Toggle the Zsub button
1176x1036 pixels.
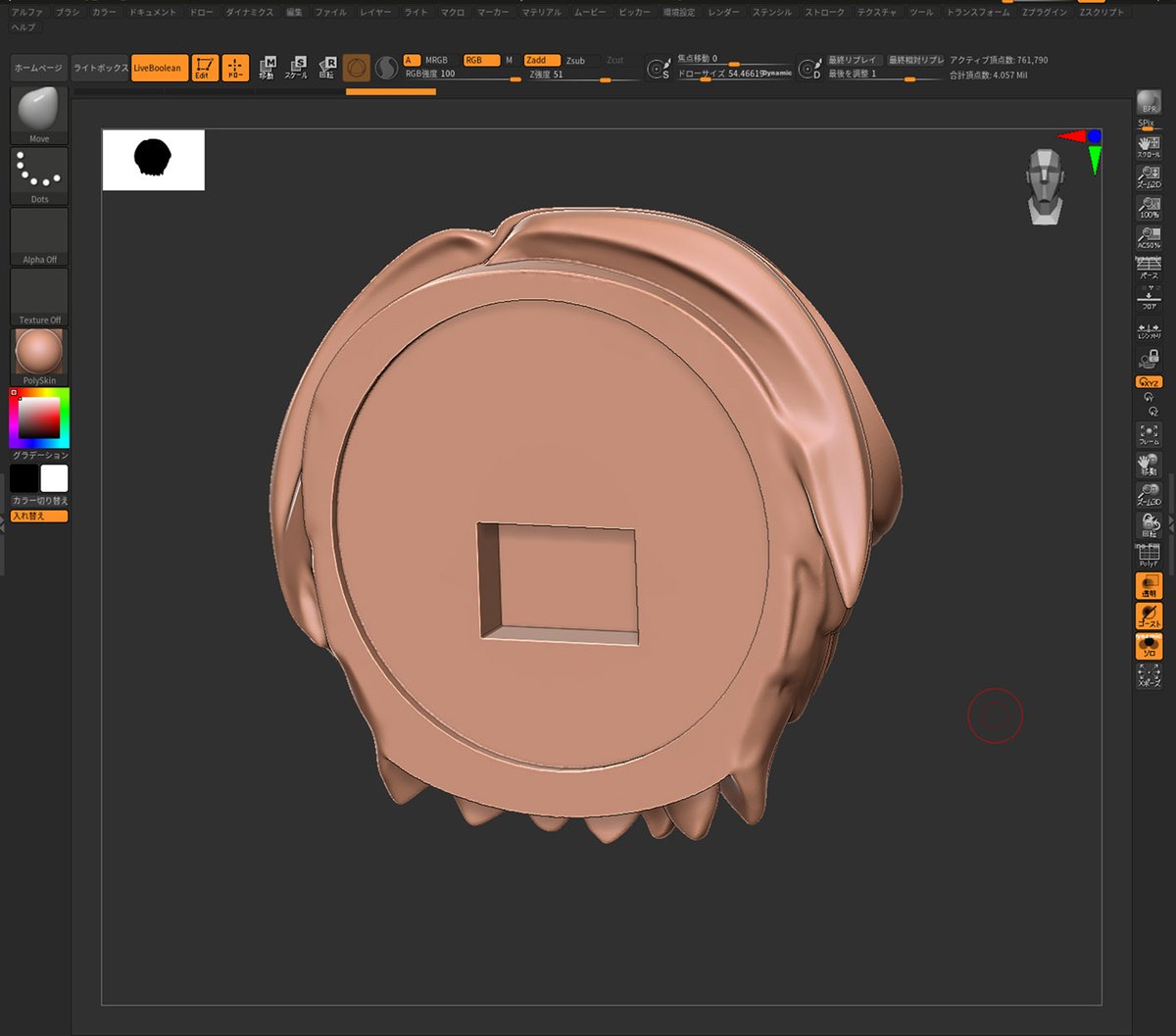tap(579, 61)
